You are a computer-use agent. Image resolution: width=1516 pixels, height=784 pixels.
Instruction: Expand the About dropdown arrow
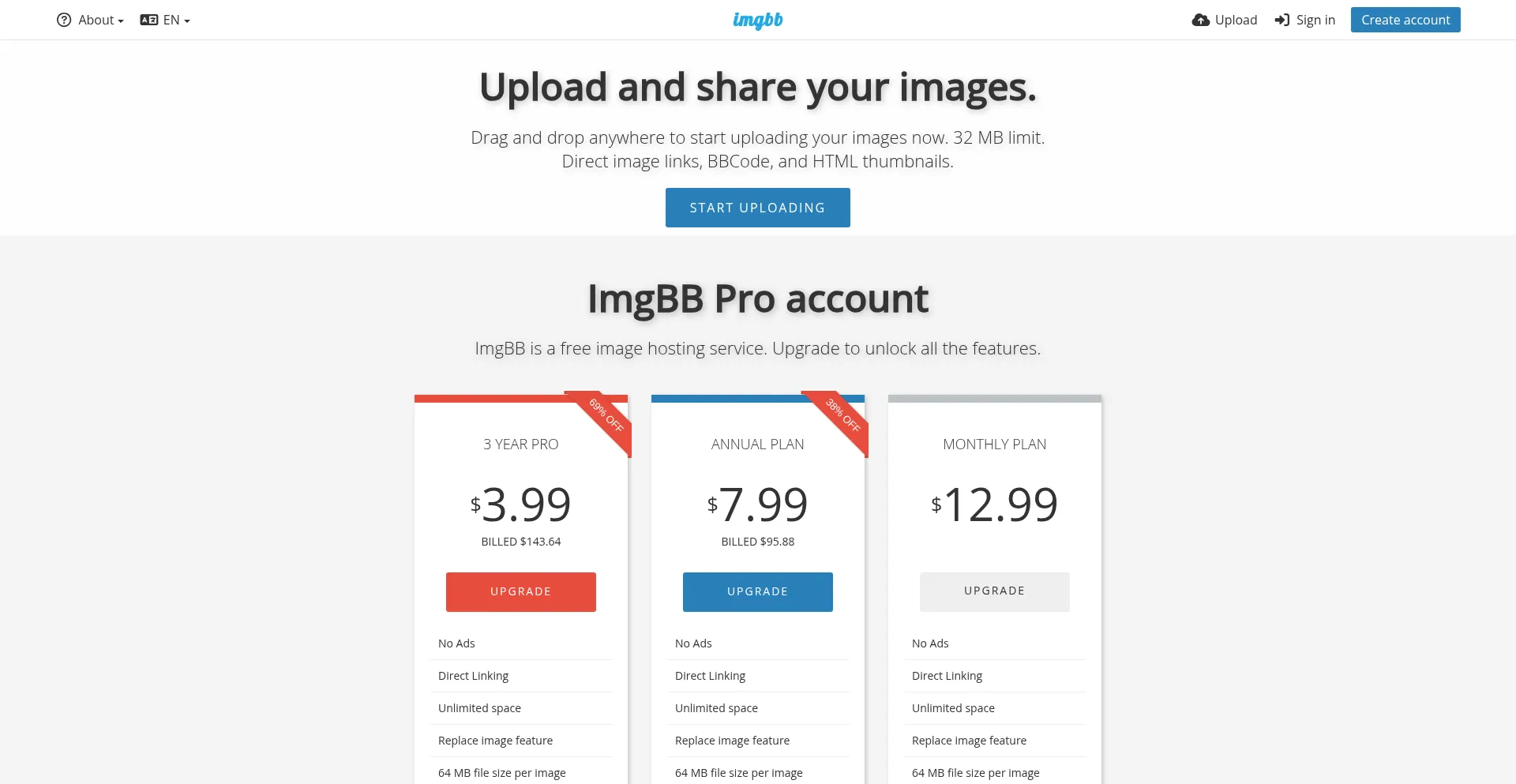pos(121,21)
